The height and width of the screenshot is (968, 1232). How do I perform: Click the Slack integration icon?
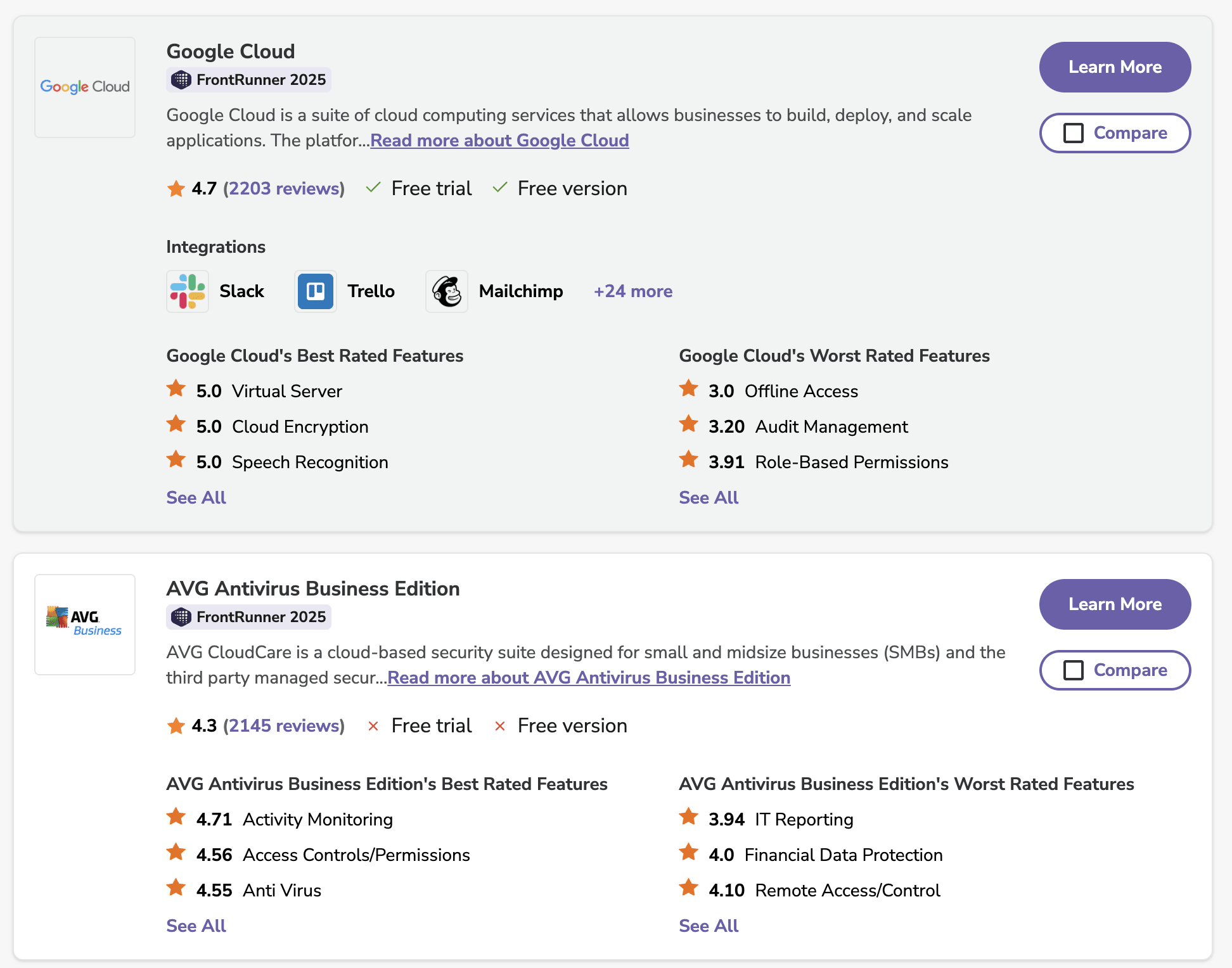tap(187, 291)
